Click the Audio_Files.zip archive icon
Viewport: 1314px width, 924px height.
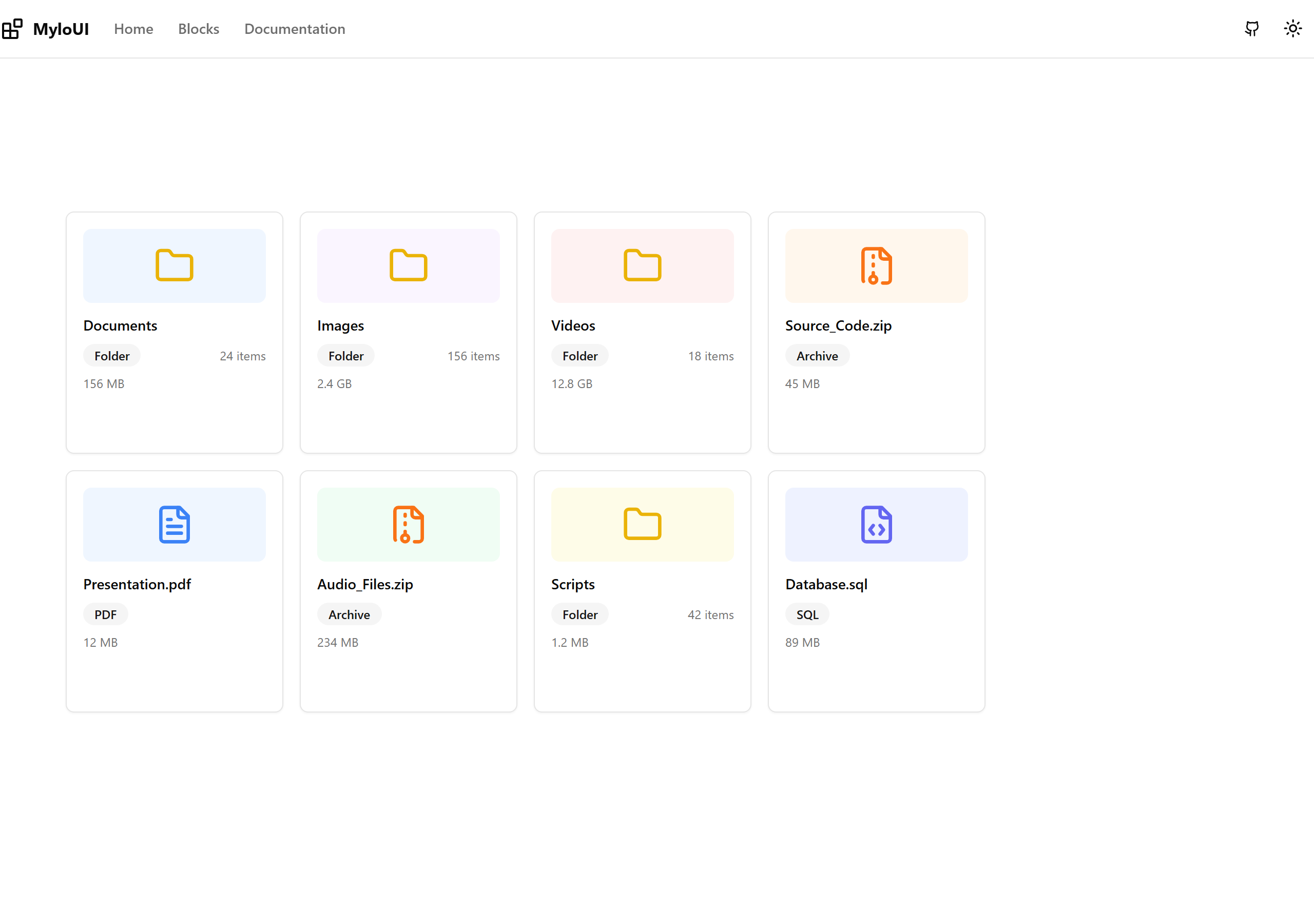pyautogui.click(x=409, y=525)
